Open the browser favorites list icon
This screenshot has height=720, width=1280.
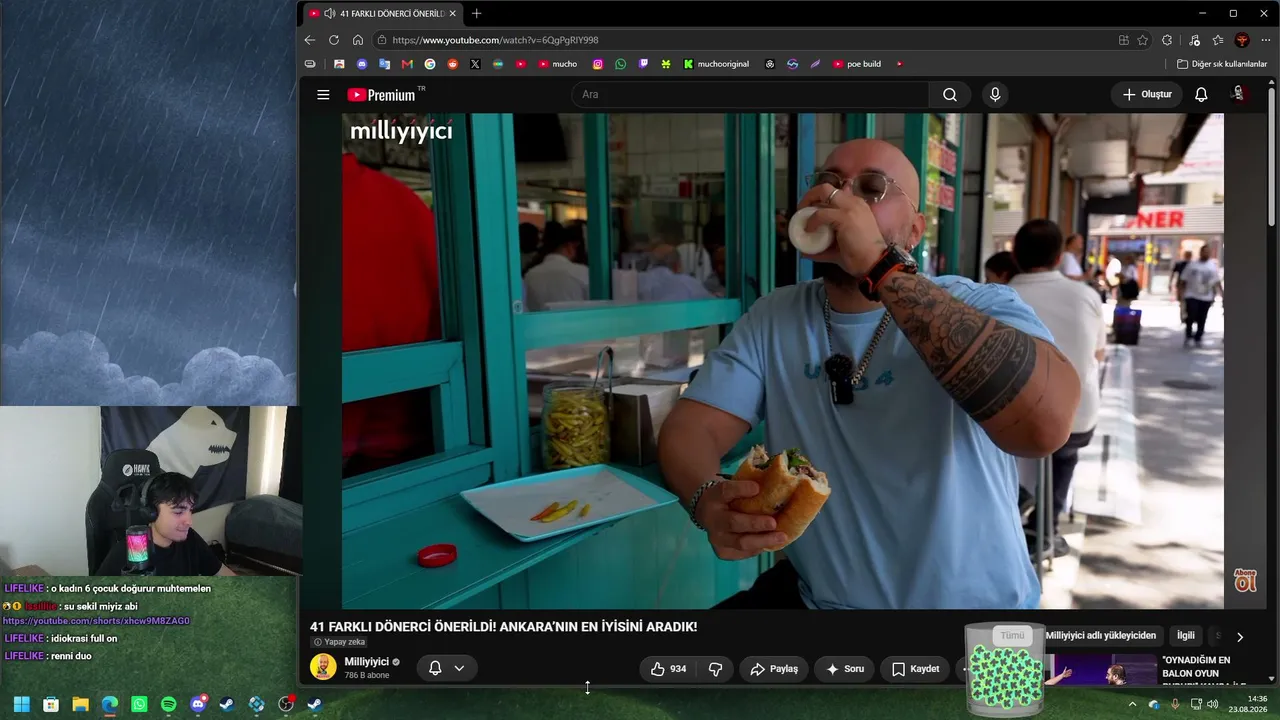coord(1218,40)
